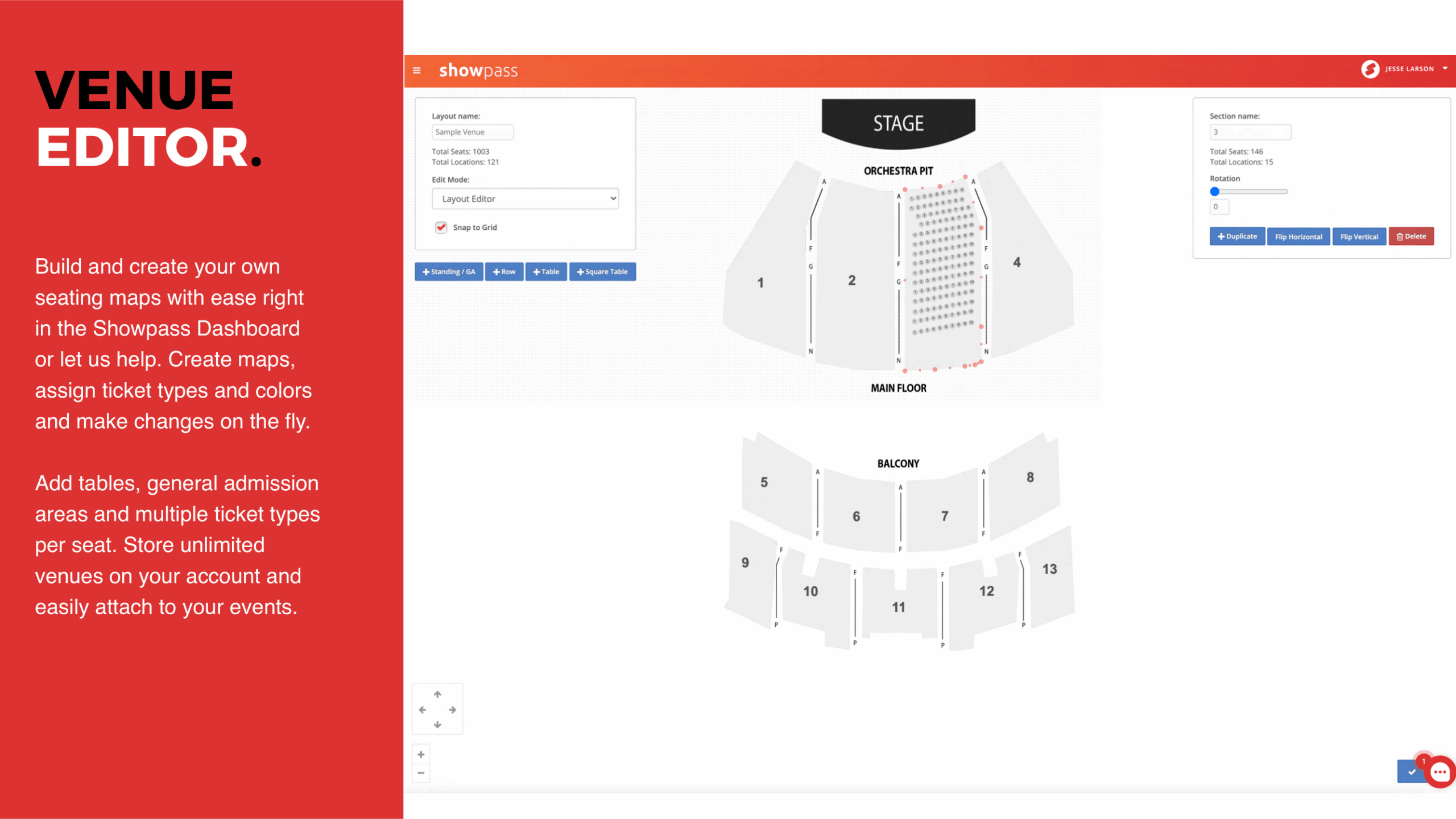This screenshot has height=819, width=1456.
Task: Click the blue checkmark save button
Action: 1411,772
